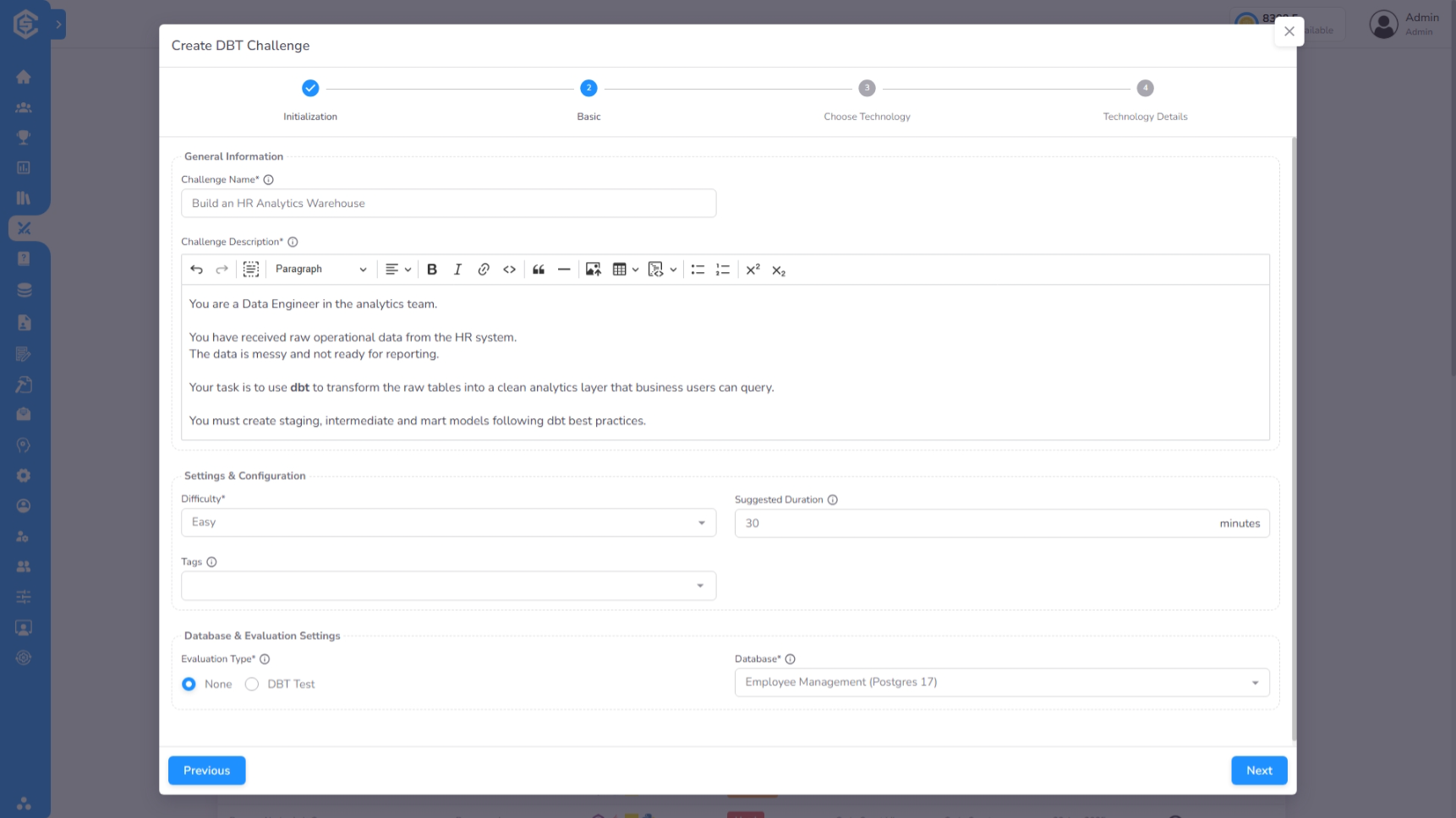The width and height of the screenshot is (1456, 818).
Task: Click the insert image icon
Action: (x=594, y=270)
